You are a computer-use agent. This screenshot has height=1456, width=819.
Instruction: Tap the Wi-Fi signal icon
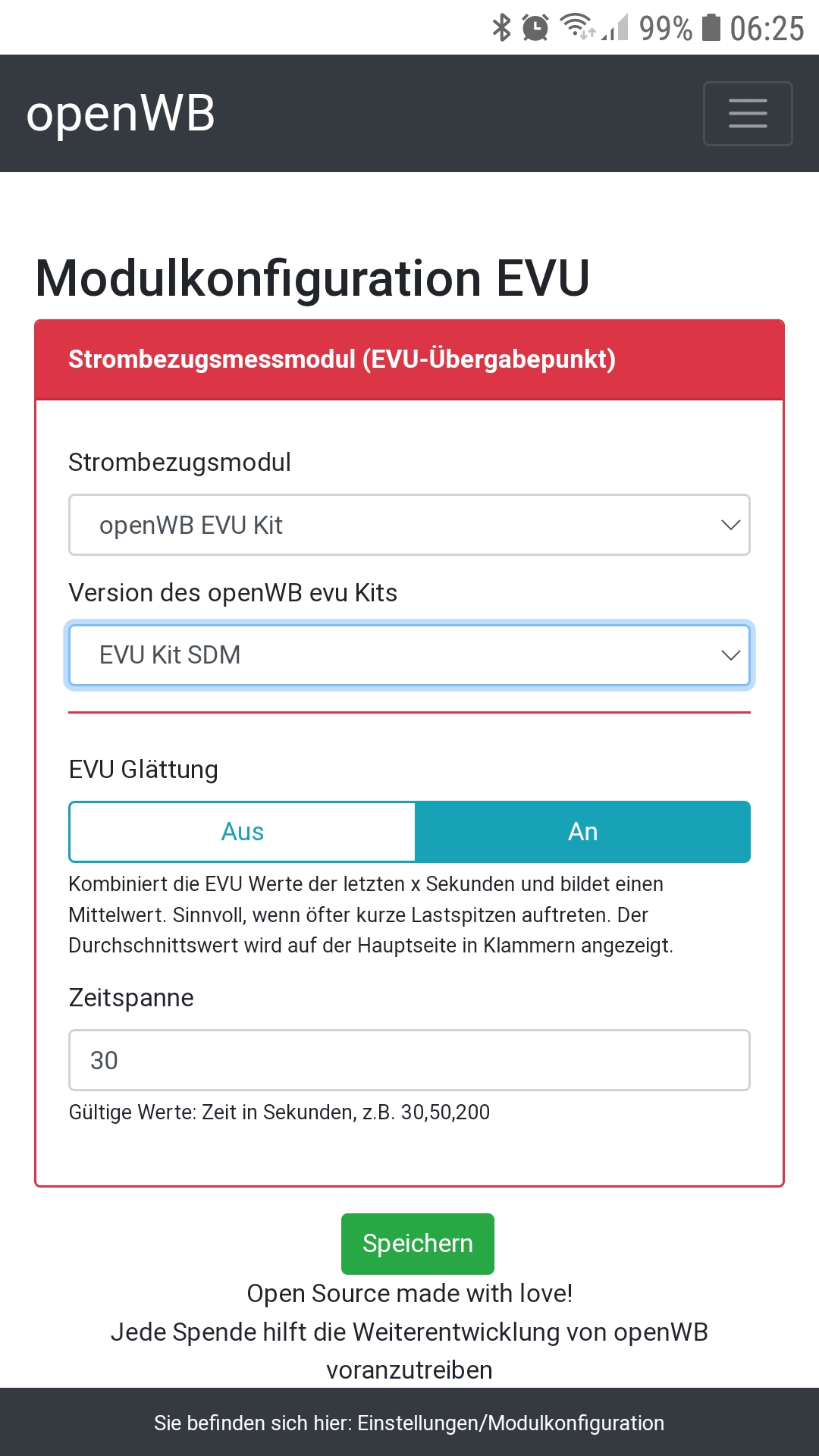click(577, 27)
